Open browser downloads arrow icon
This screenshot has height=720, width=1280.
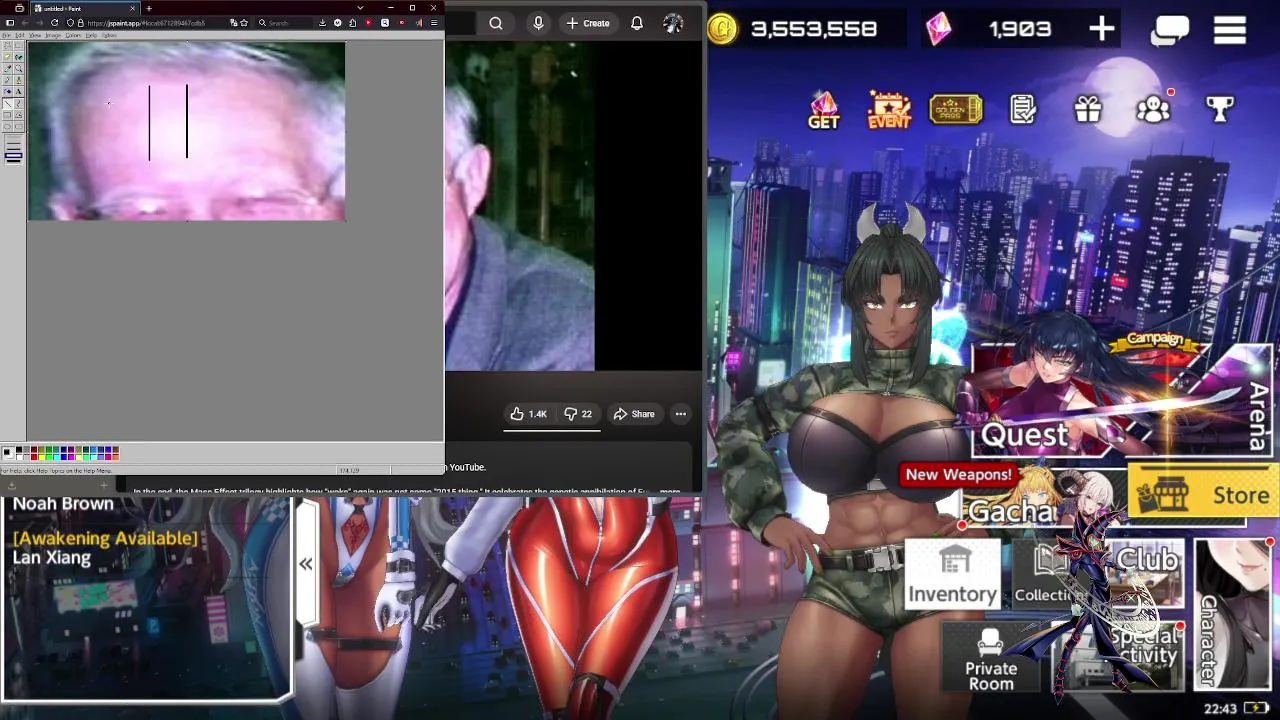[322, 23]
